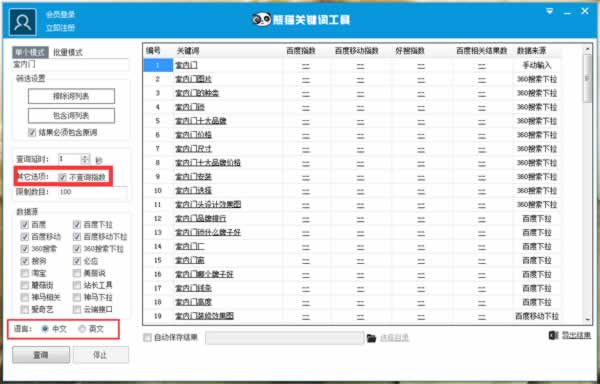
Task: Select 英文 language radio button
Action: tap(82, 329)
